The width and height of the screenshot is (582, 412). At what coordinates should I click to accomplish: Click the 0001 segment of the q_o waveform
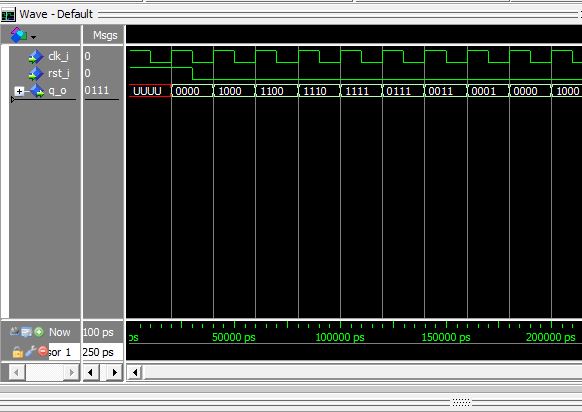click(x=488, y=91)
